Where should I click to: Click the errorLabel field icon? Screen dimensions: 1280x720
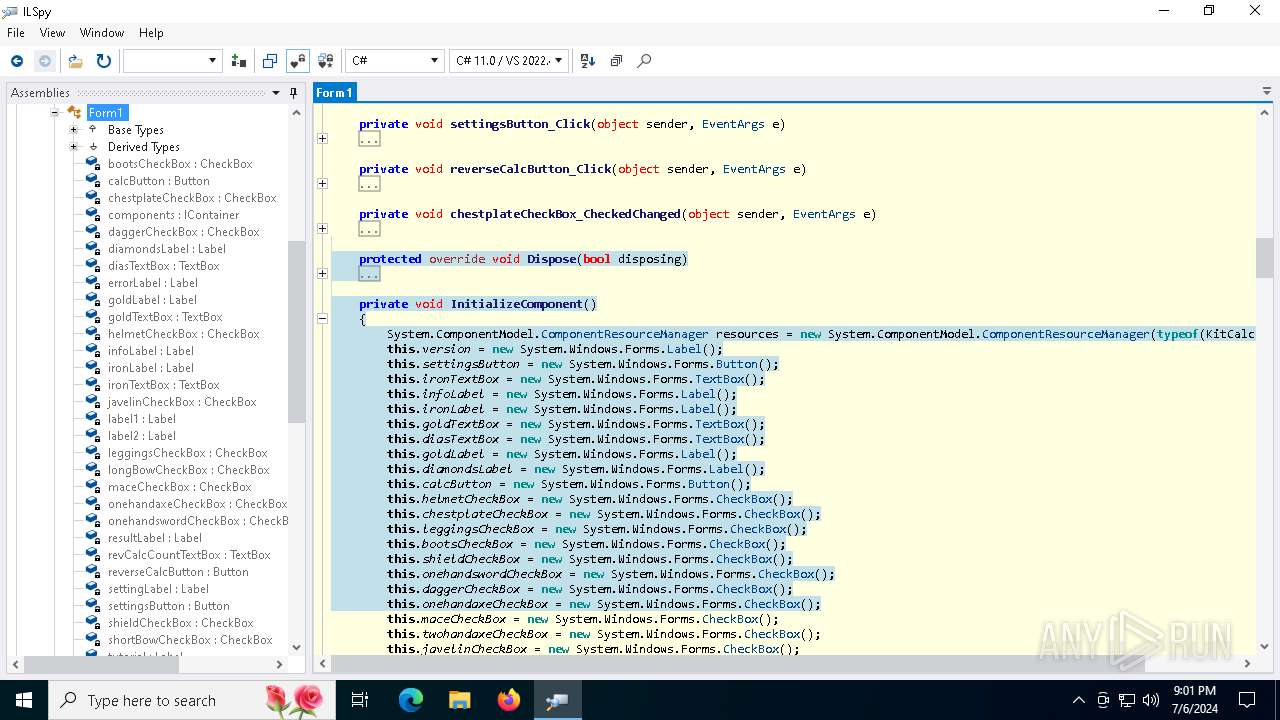tap(93, 283)
